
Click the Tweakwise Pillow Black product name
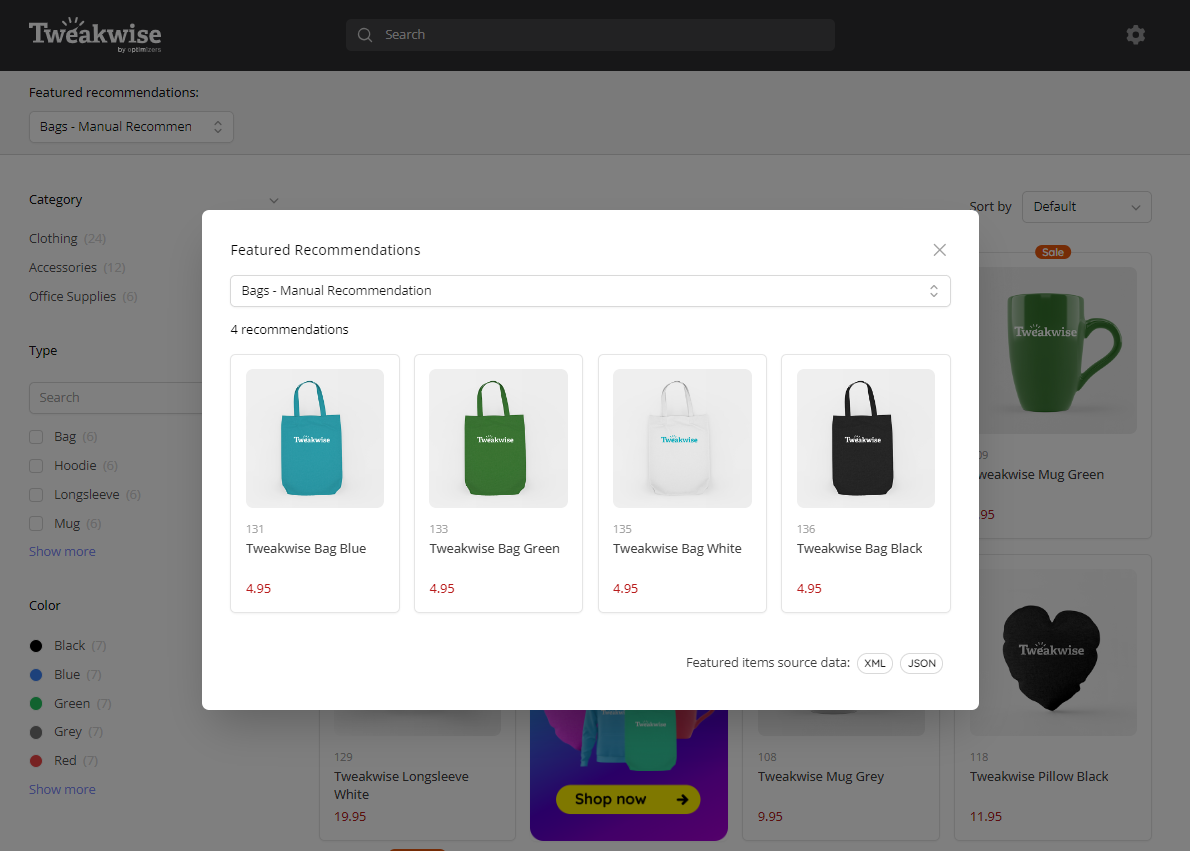pyautogui.click(x=1039, y=777)
